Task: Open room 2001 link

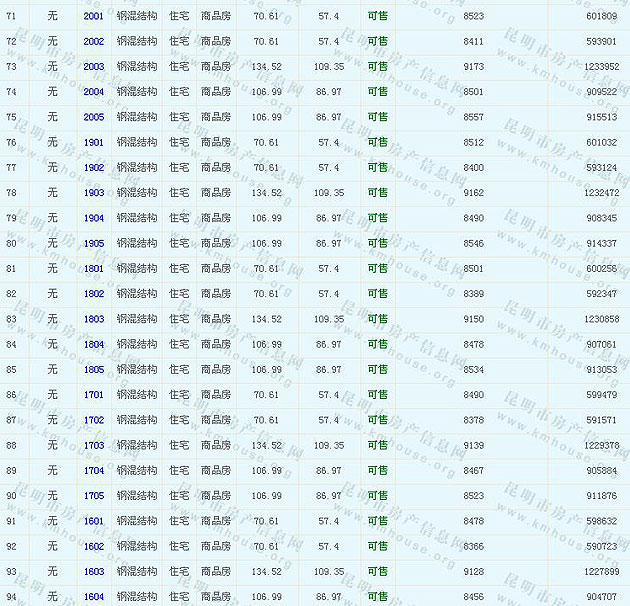Action: point(93,16)
